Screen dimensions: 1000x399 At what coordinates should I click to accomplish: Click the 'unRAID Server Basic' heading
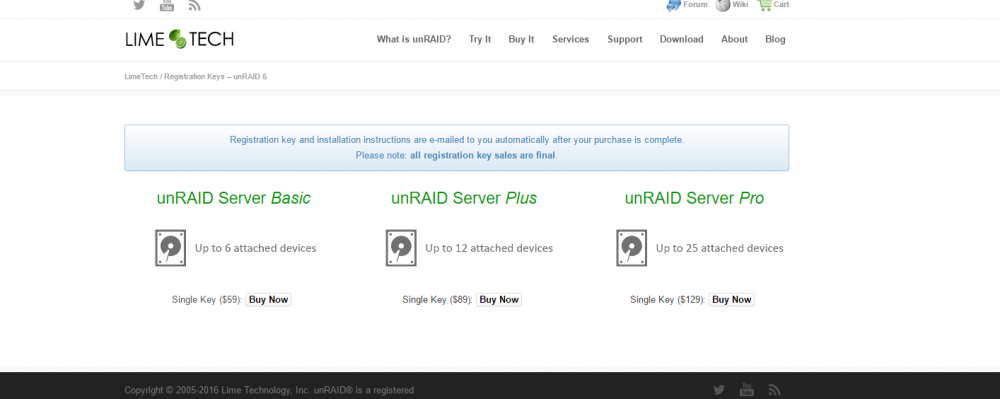(x=233, y=198)
